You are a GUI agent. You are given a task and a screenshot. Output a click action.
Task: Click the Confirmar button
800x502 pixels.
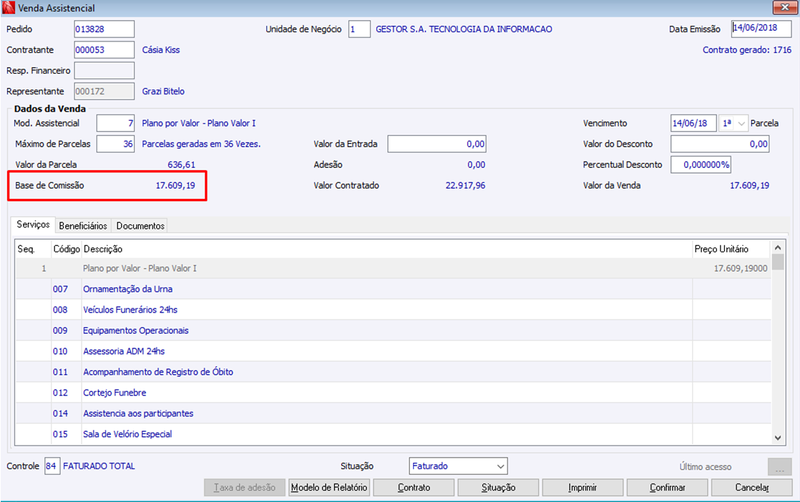click(x=667, y=487)
